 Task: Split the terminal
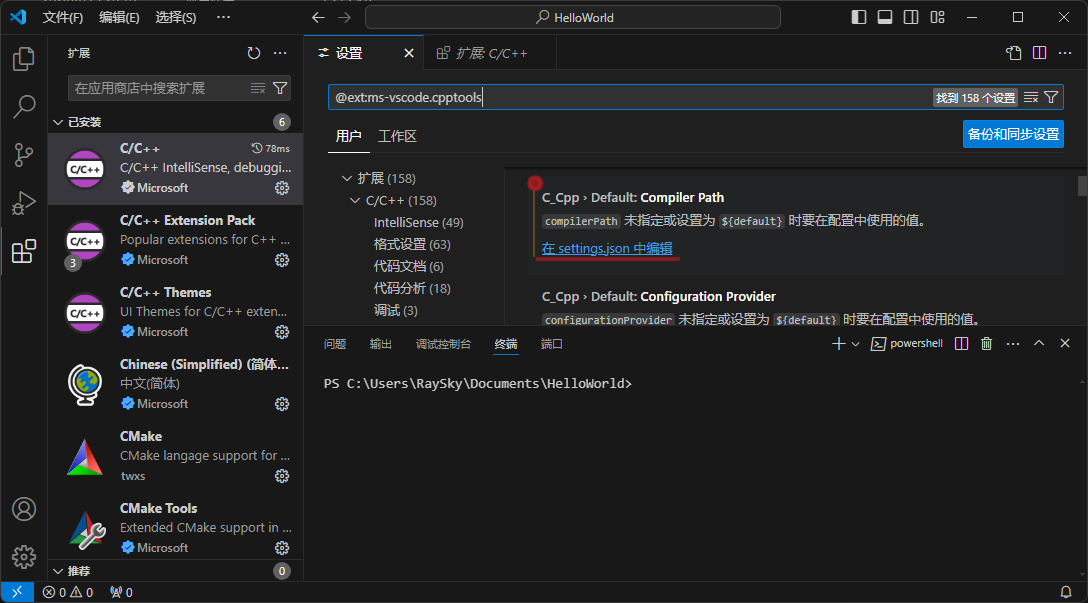click(x=961, y=343)
